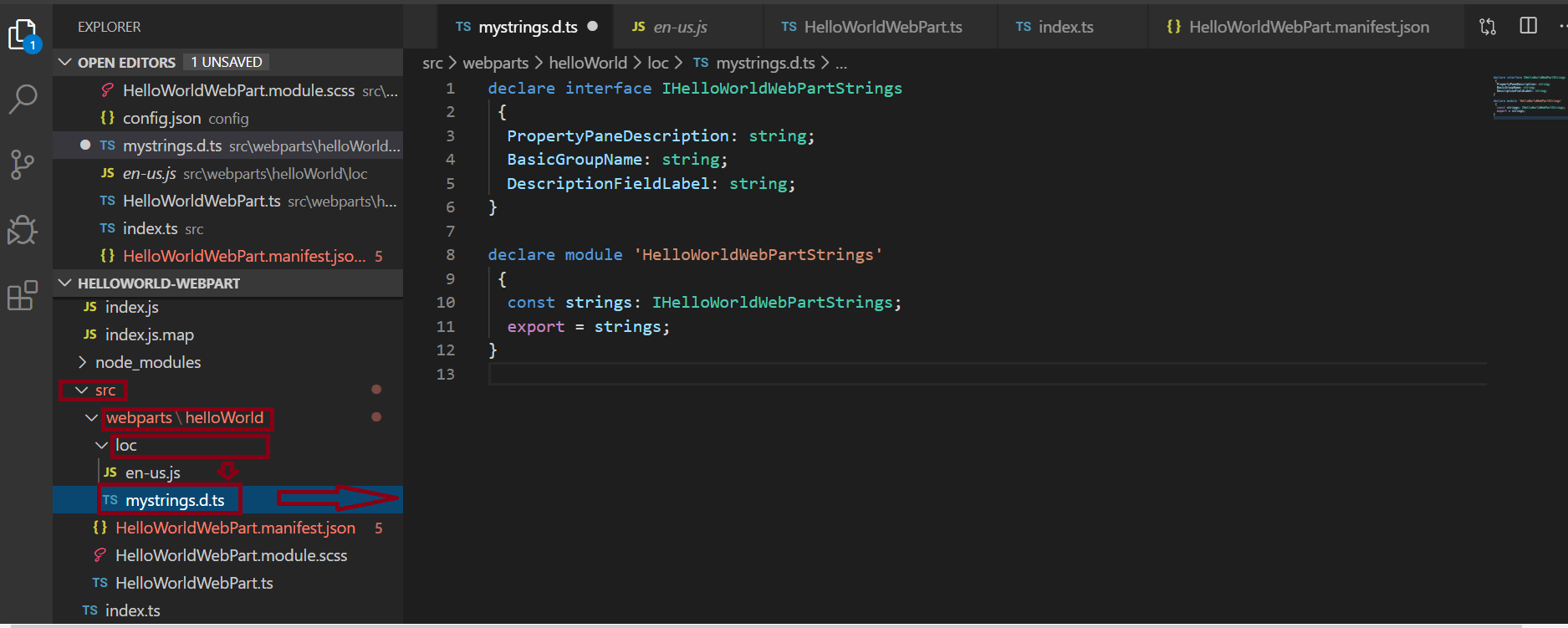The height and width of the screenshot is (628, 1568).
Task: Switch to the mystrings.d.ts editor tab
Action: pyautogui.click(x=525, y=27)
